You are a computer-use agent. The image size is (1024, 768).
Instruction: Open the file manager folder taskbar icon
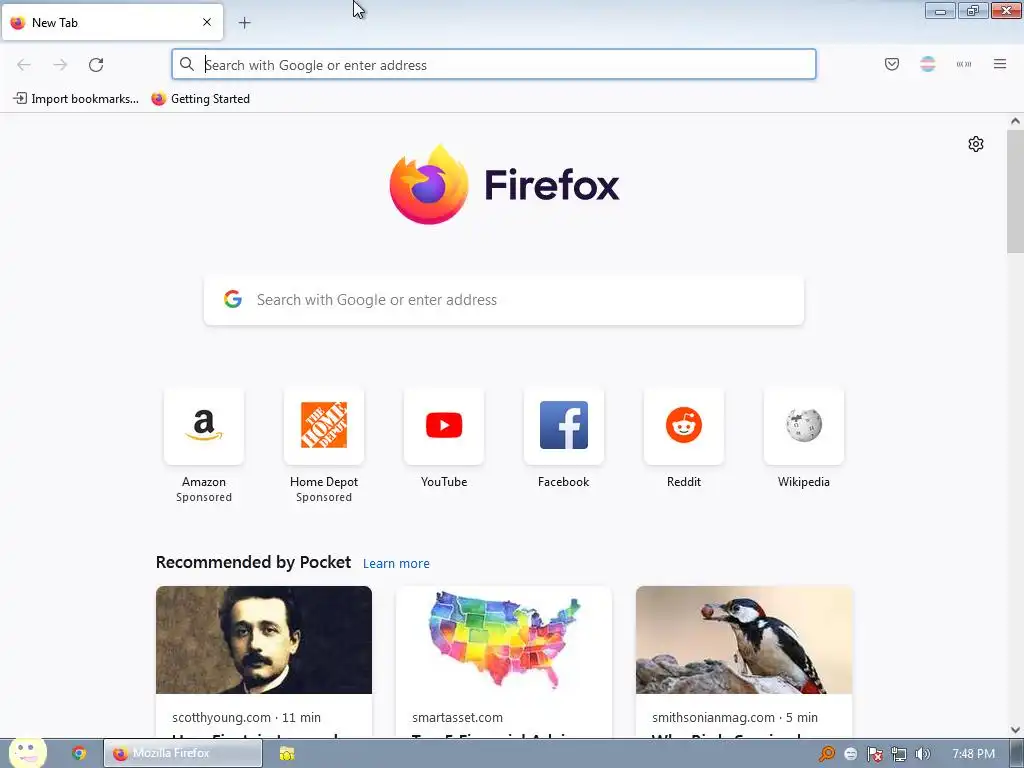tap(287, 754)
